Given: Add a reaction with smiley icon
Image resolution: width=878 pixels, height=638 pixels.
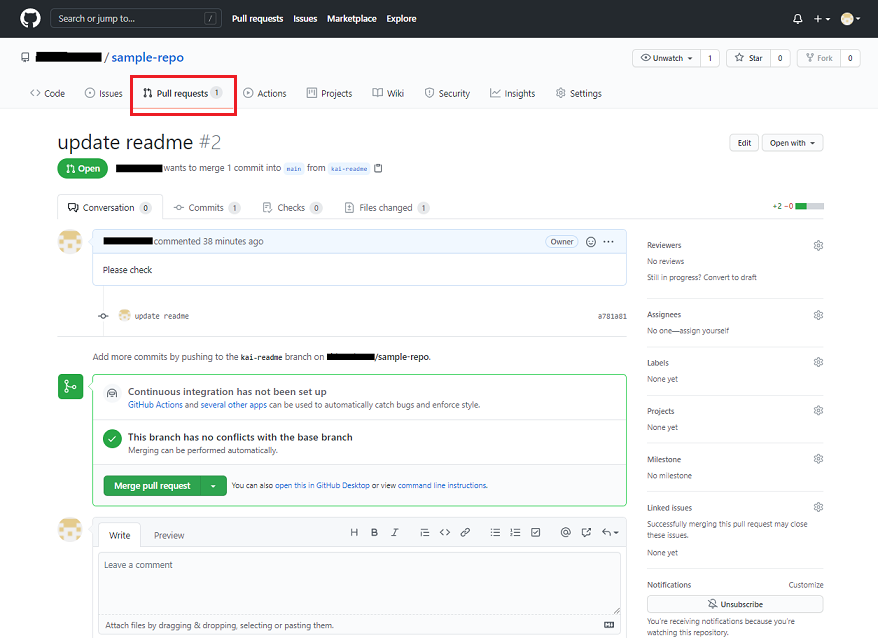Looking at the screenshot, I should click(591, 242).
